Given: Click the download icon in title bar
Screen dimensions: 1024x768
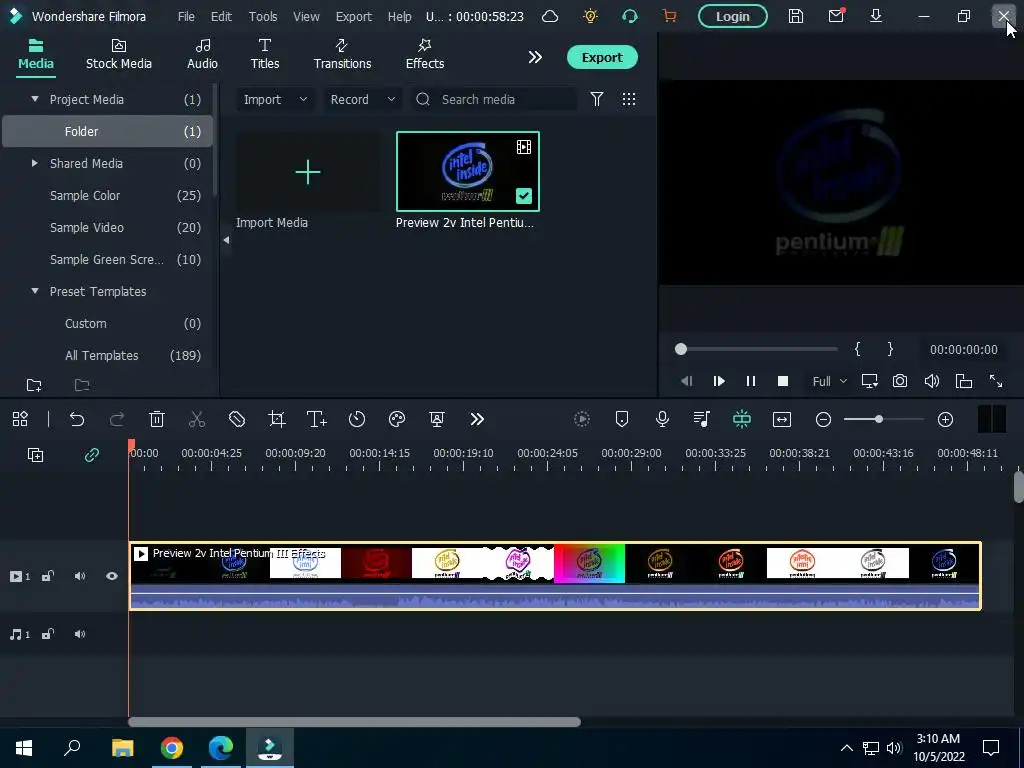Looking at the screenshot, I should [x=876, y=16].
